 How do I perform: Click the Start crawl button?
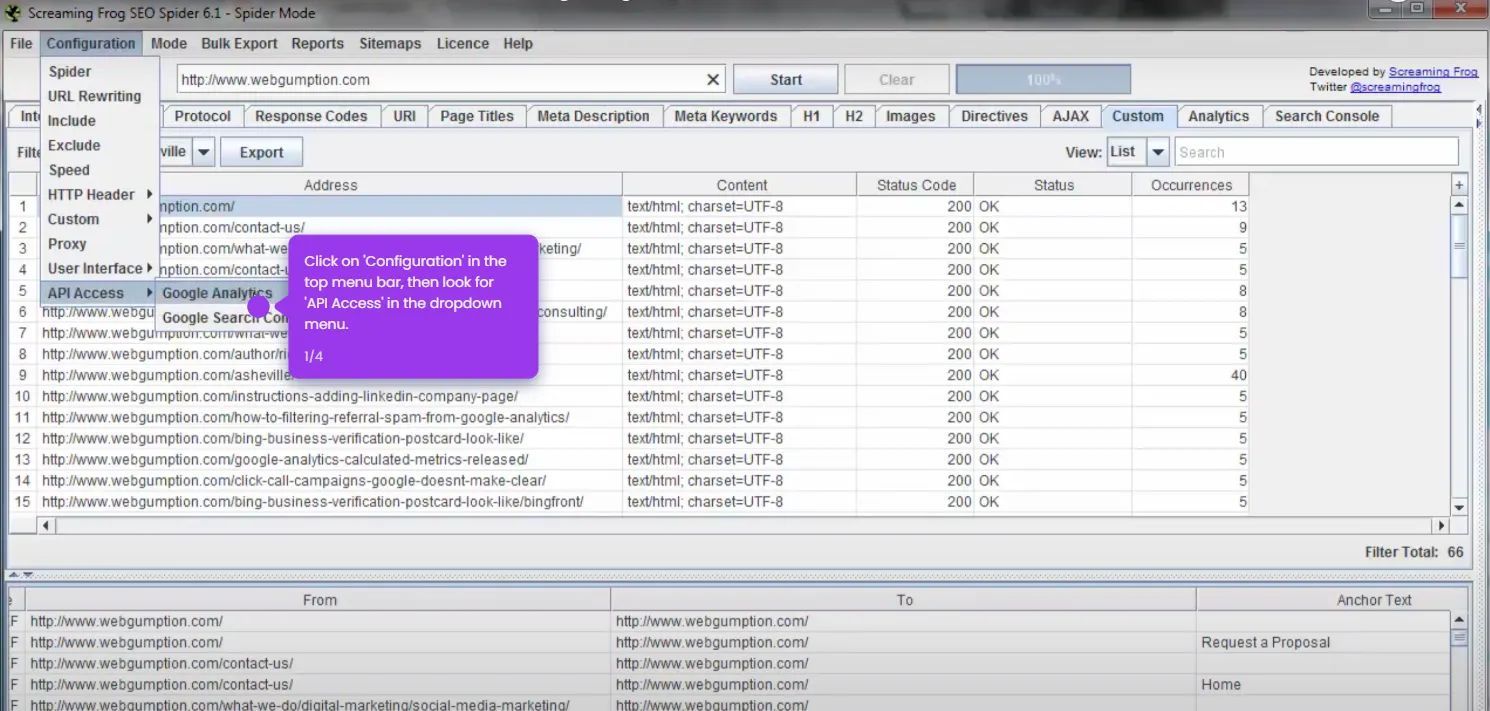tap(786, 80)
